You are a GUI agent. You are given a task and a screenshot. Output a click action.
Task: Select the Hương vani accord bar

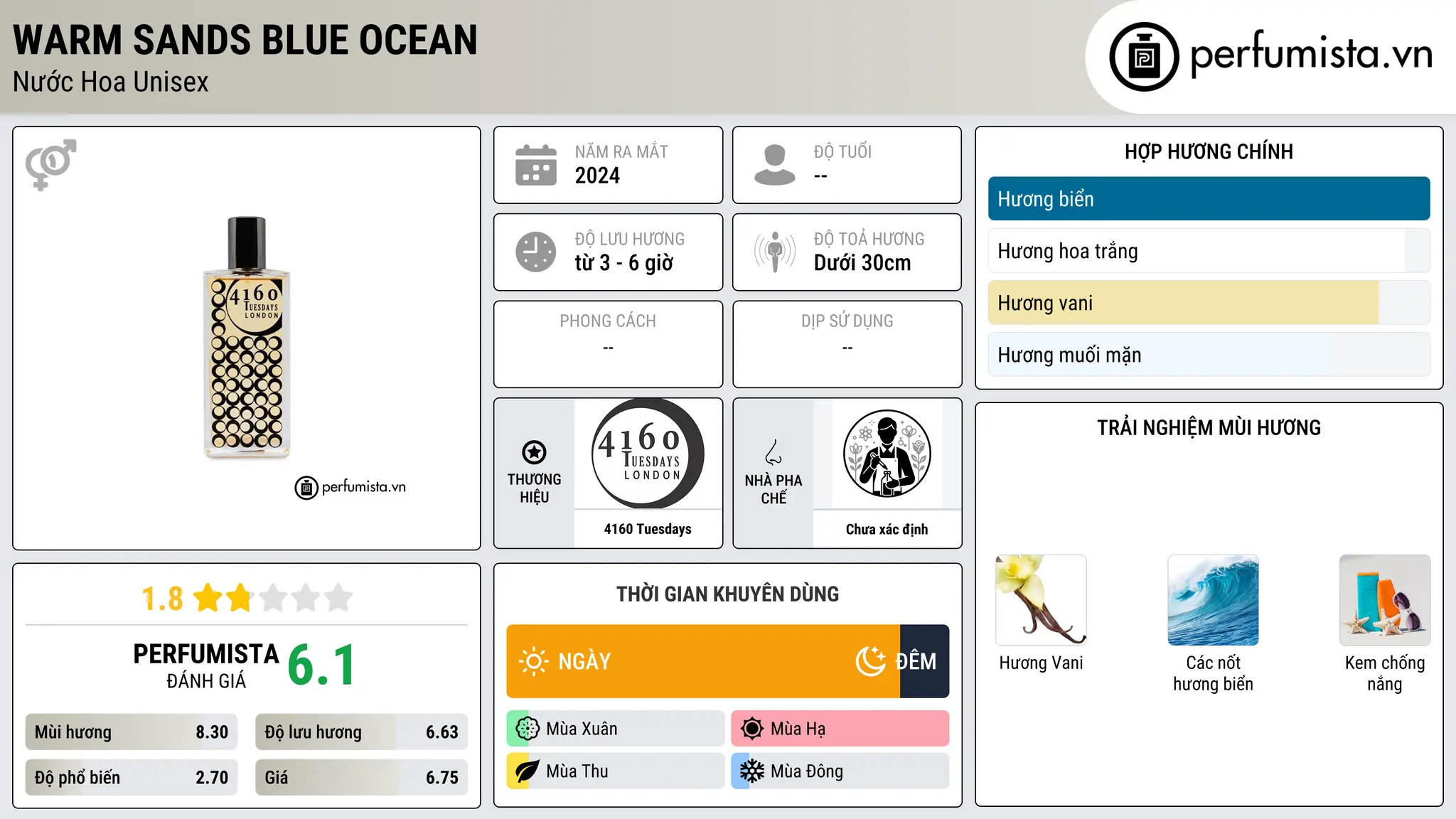(1209, 303)
